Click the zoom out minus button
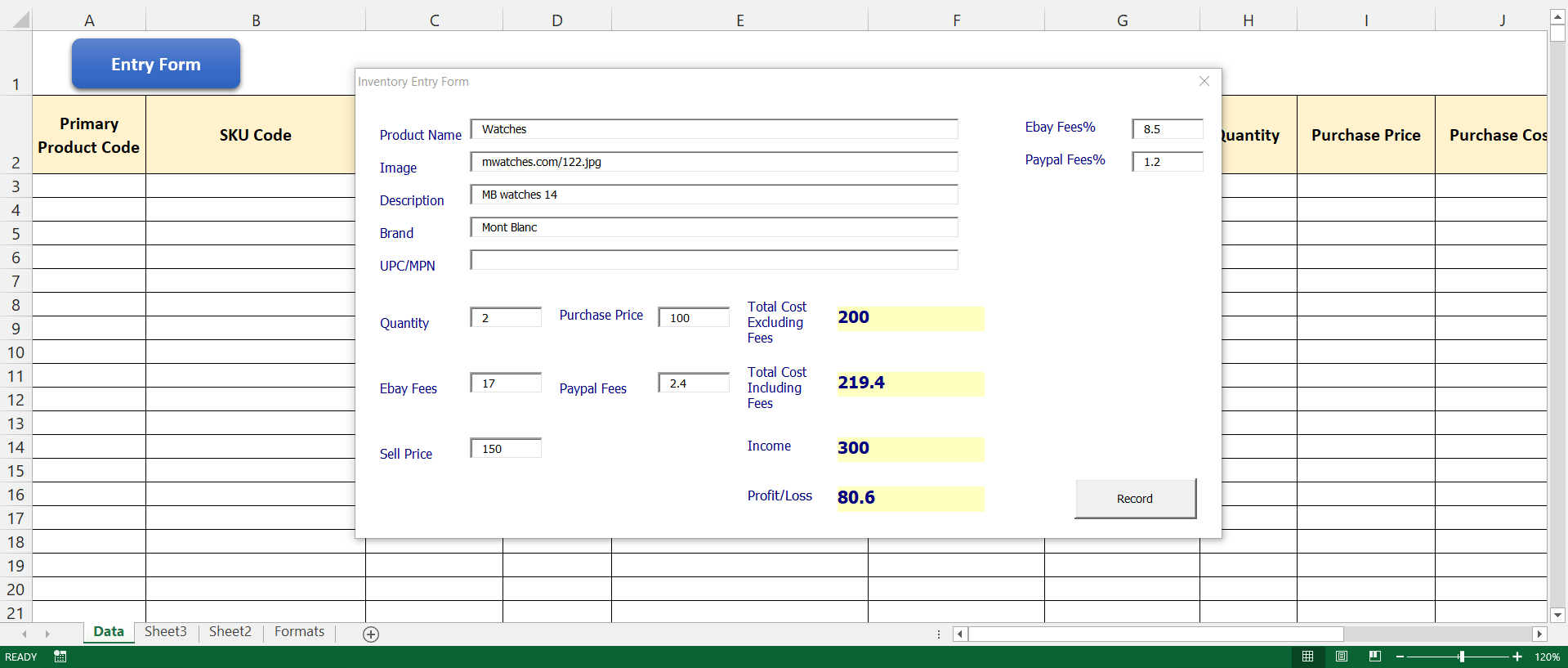1568x668 pixels. tap(1400, 657)
